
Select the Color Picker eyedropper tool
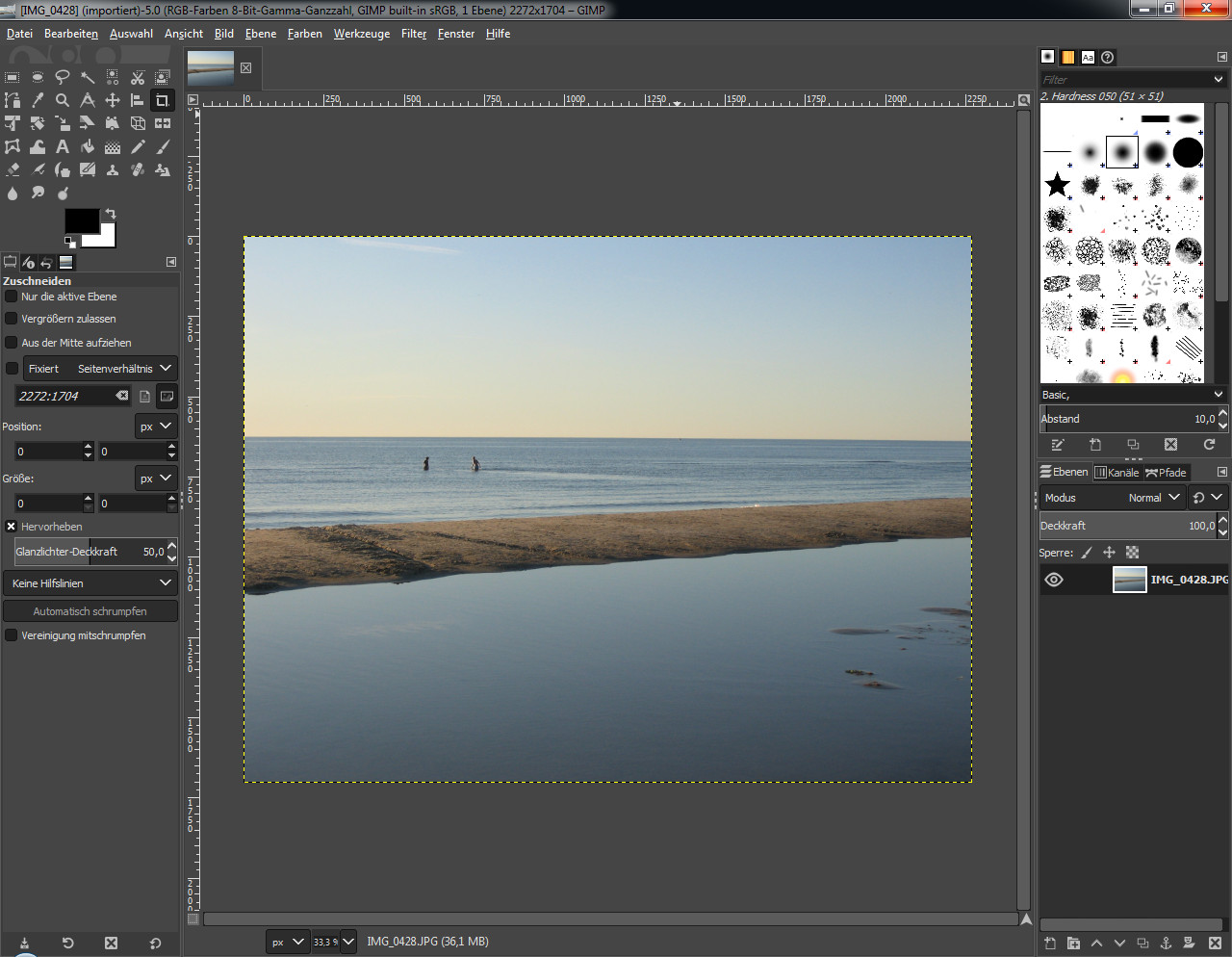pyautogui.click(x=38, y=100)
